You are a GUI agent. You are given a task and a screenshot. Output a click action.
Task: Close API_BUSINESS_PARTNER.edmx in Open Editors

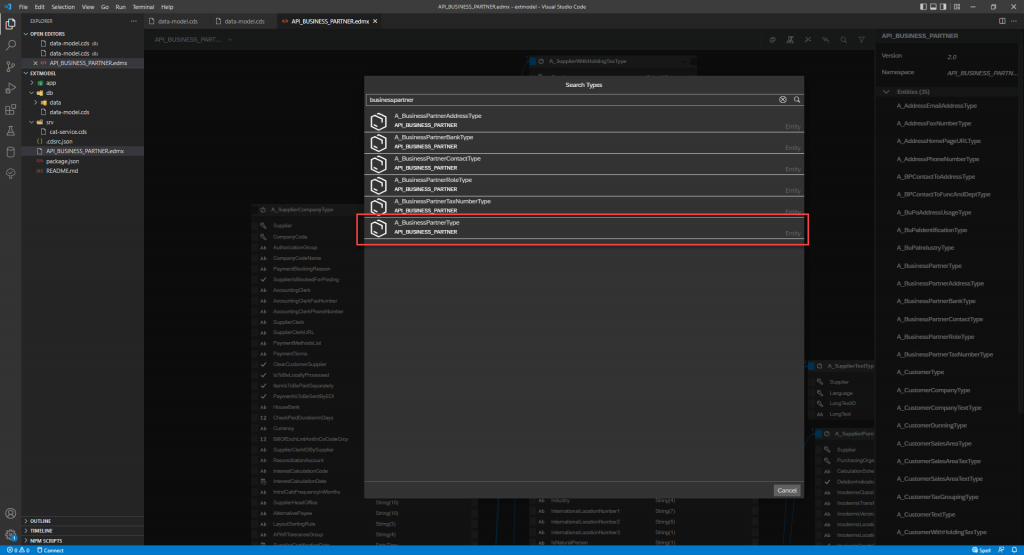[35, 63]
